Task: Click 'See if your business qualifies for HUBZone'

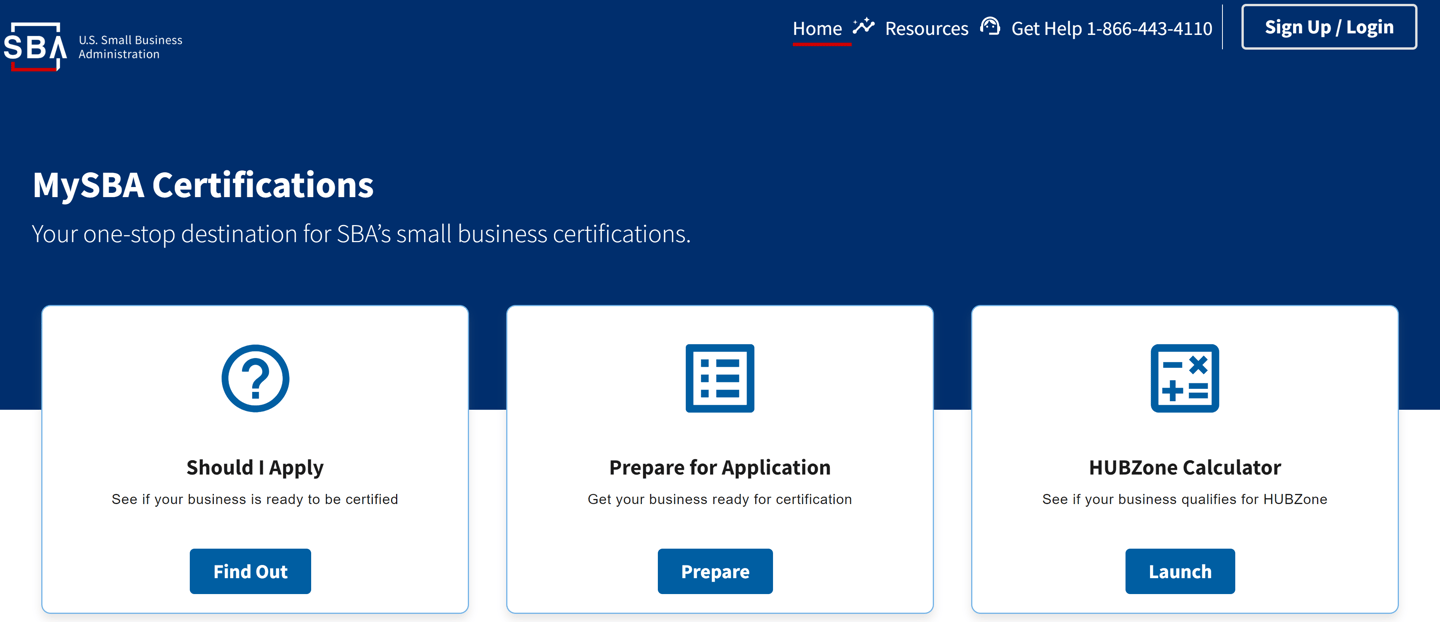Action: 1185,499
